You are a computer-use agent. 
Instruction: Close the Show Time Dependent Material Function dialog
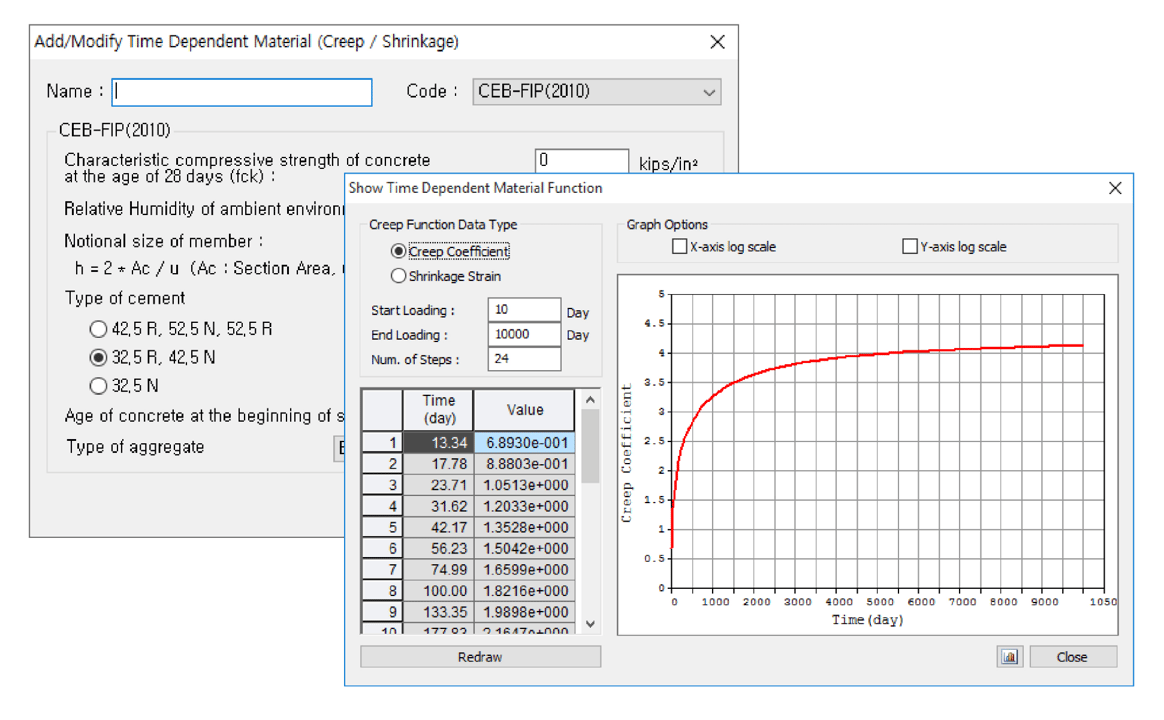tap(1115, 188)
